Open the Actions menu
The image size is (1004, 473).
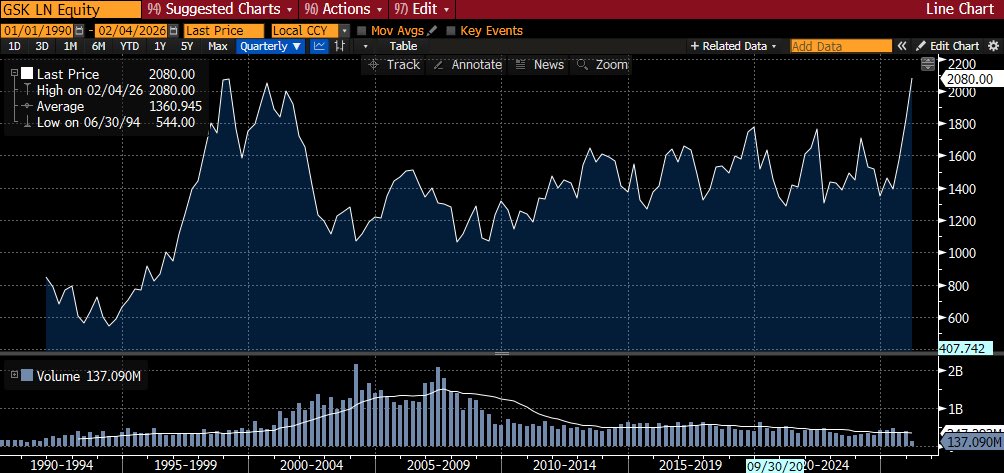click(344, 9)
